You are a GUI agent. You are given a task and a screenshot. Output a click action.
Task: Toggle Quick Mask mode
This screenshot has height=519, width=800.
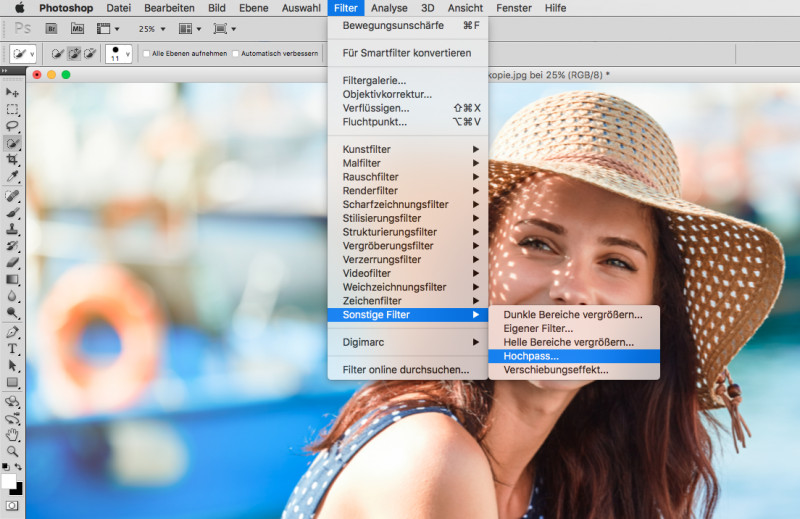pos(12,506)
